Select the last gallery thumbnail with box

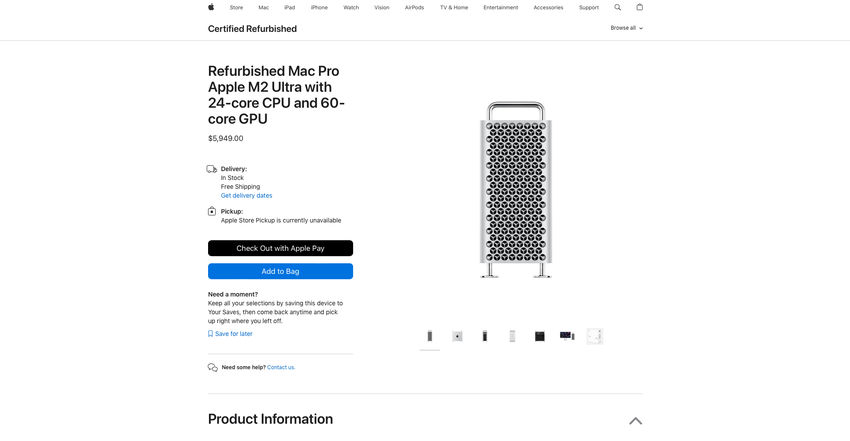click(x=595, y=336)
